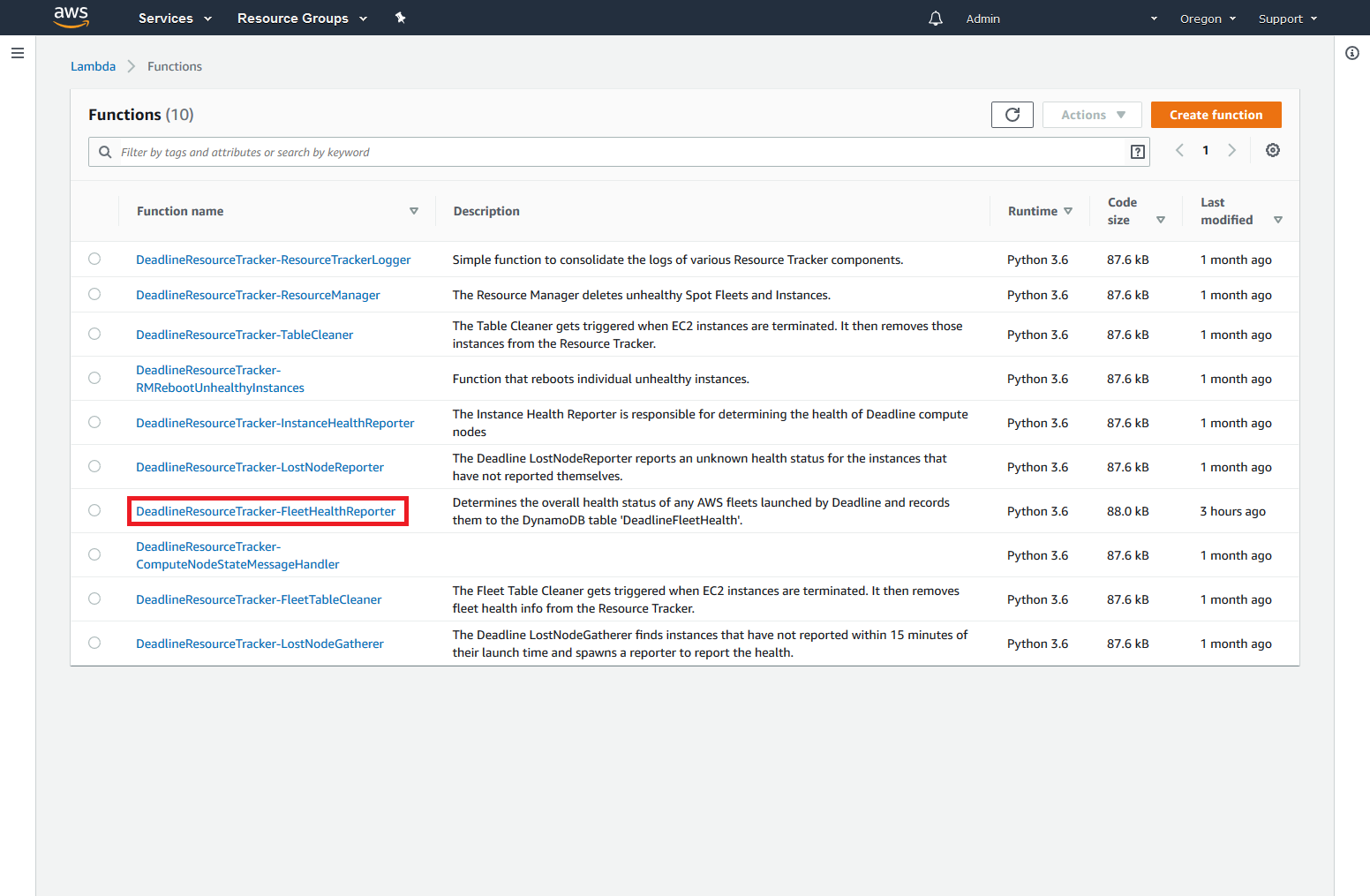Open DeadlineResourceTracker-InstanceHealthReporter function
Screen dimensions: 1370x896
click(275, 423)
